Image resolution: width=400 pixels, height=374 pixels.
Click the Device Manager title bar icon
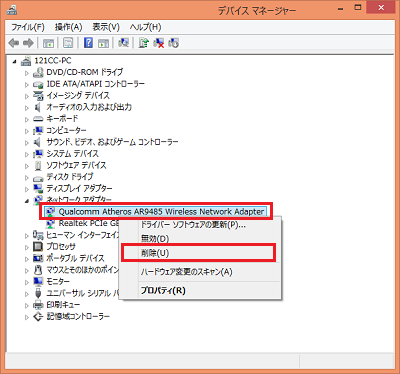(x=12, y=10)
